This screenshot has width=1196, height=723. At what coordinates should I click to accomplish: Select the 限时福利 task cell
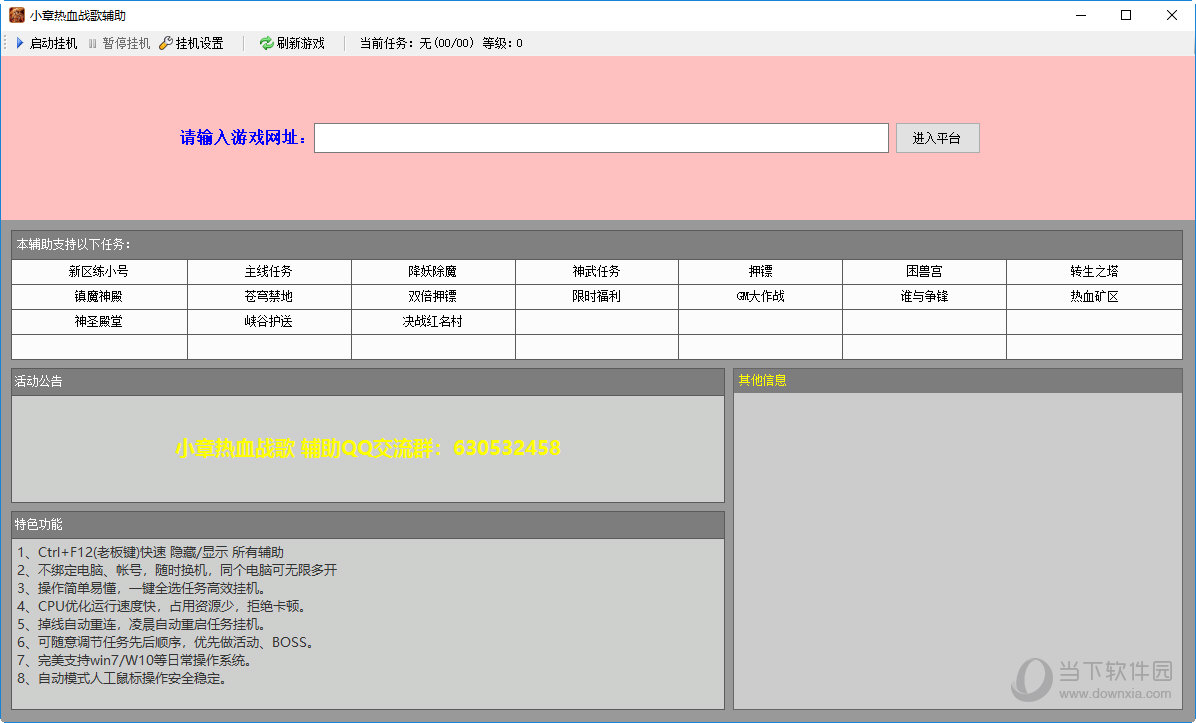(x=596, y=297)
